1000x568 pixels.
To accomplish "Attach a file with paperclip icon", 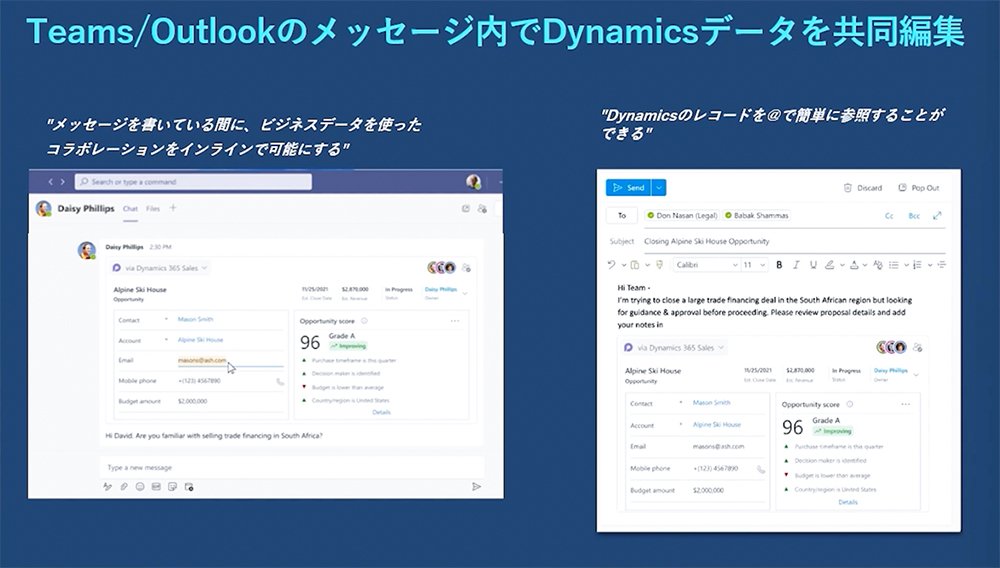I will coord(124,486).
